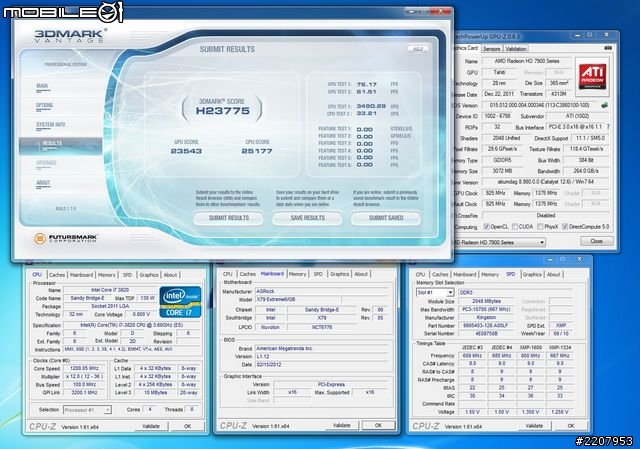
Task: Click the BIOS Version field in GPU-Z
Action: coord(539,105)
